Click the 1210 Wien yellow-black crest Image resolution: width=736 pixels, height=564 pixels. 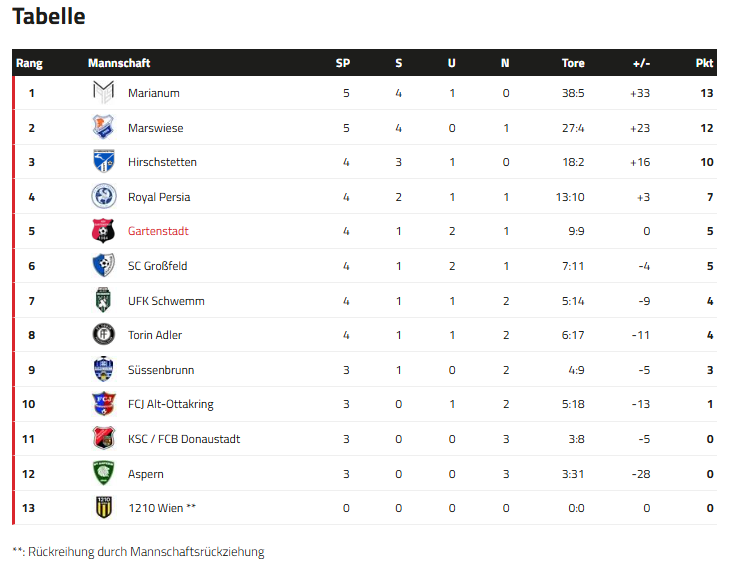104,508
